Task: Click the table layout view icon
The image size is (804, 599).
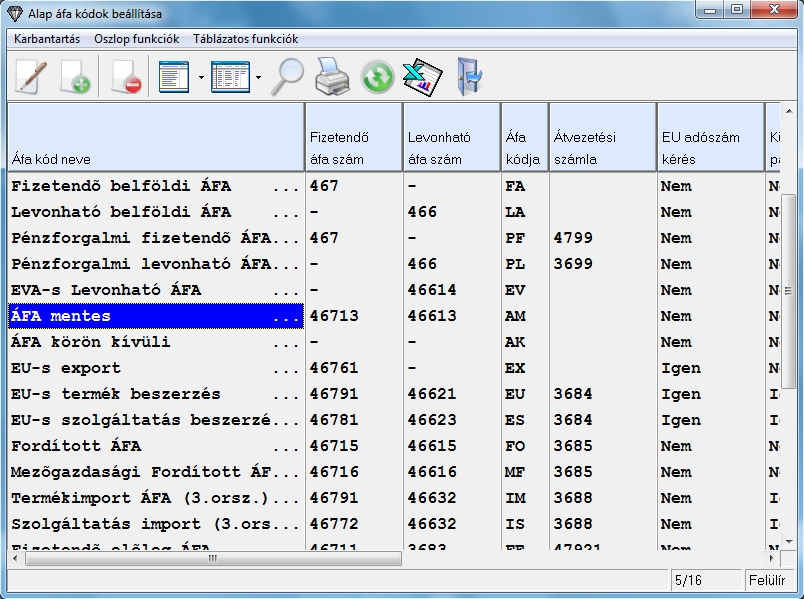Action: click(229, 77)
